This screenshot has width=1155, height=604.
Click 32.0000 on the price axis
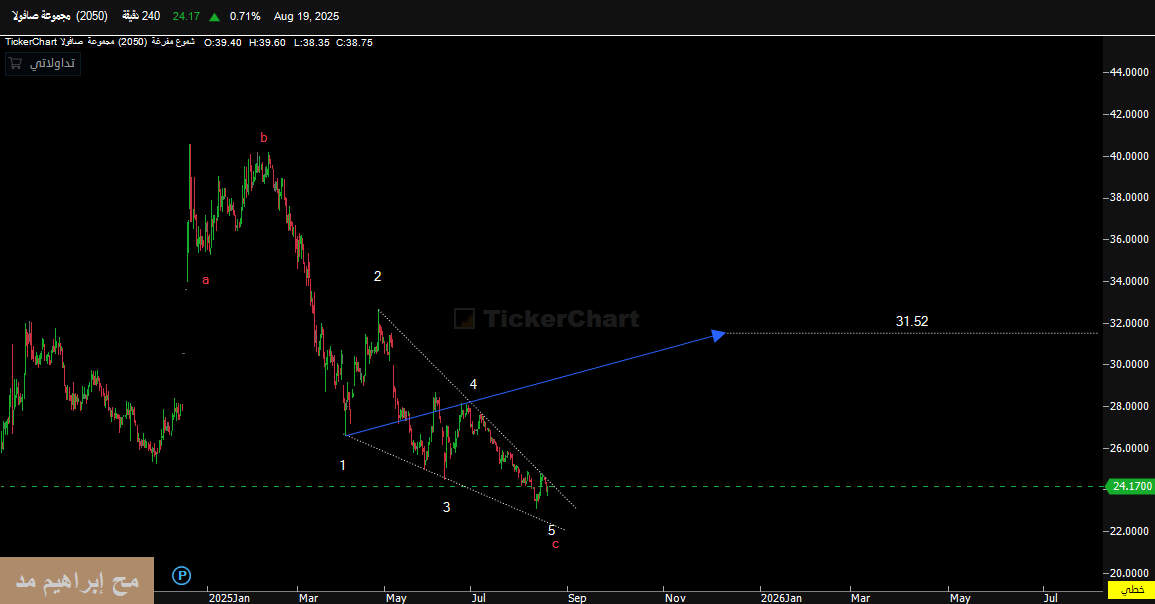[1129, 323]
